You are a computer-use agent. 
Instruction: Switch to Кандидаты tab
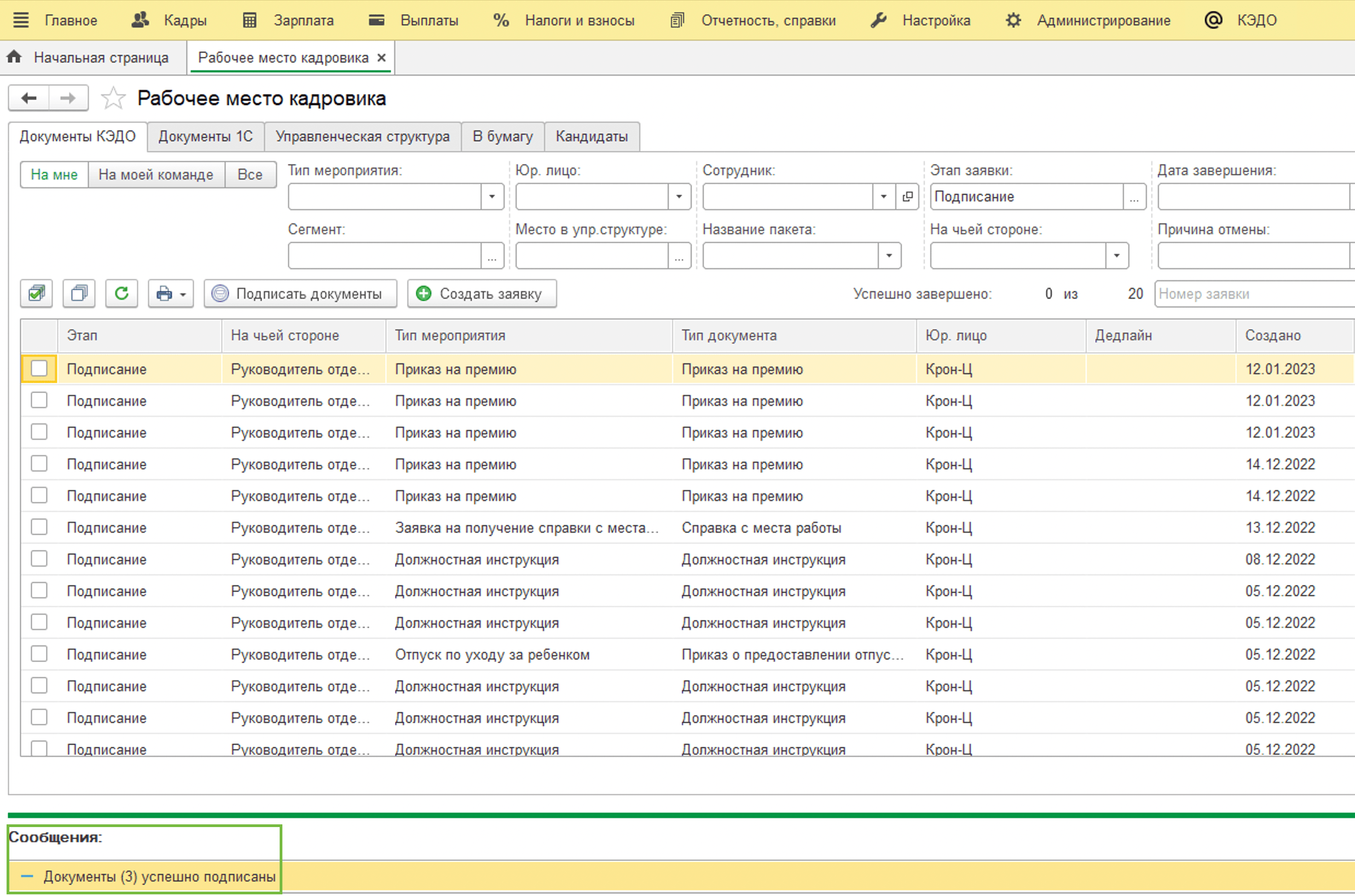coord(592,137)
